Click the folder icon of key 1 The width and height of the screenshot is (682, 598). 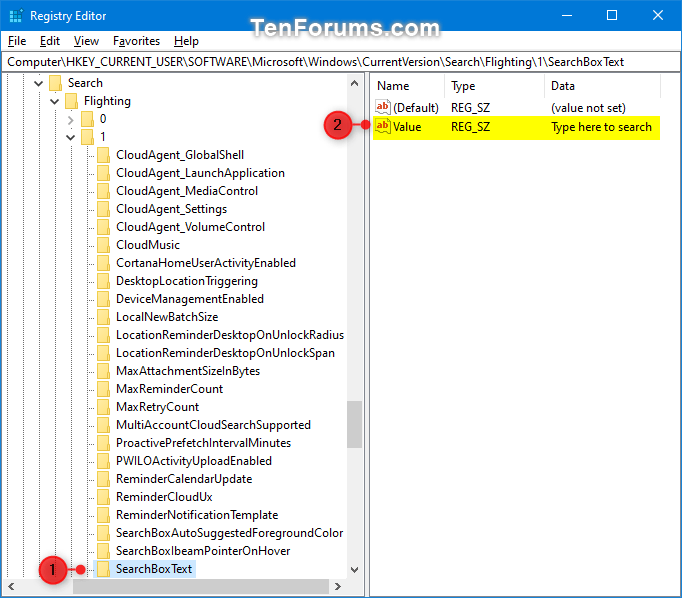point(87,137)
